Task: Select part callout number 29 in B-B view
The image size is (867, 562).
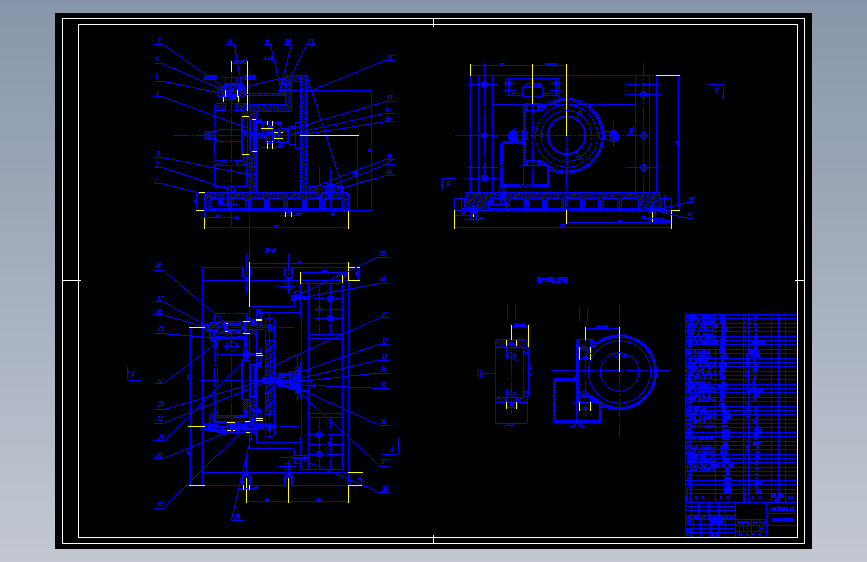Action: [x=382, y=254]
